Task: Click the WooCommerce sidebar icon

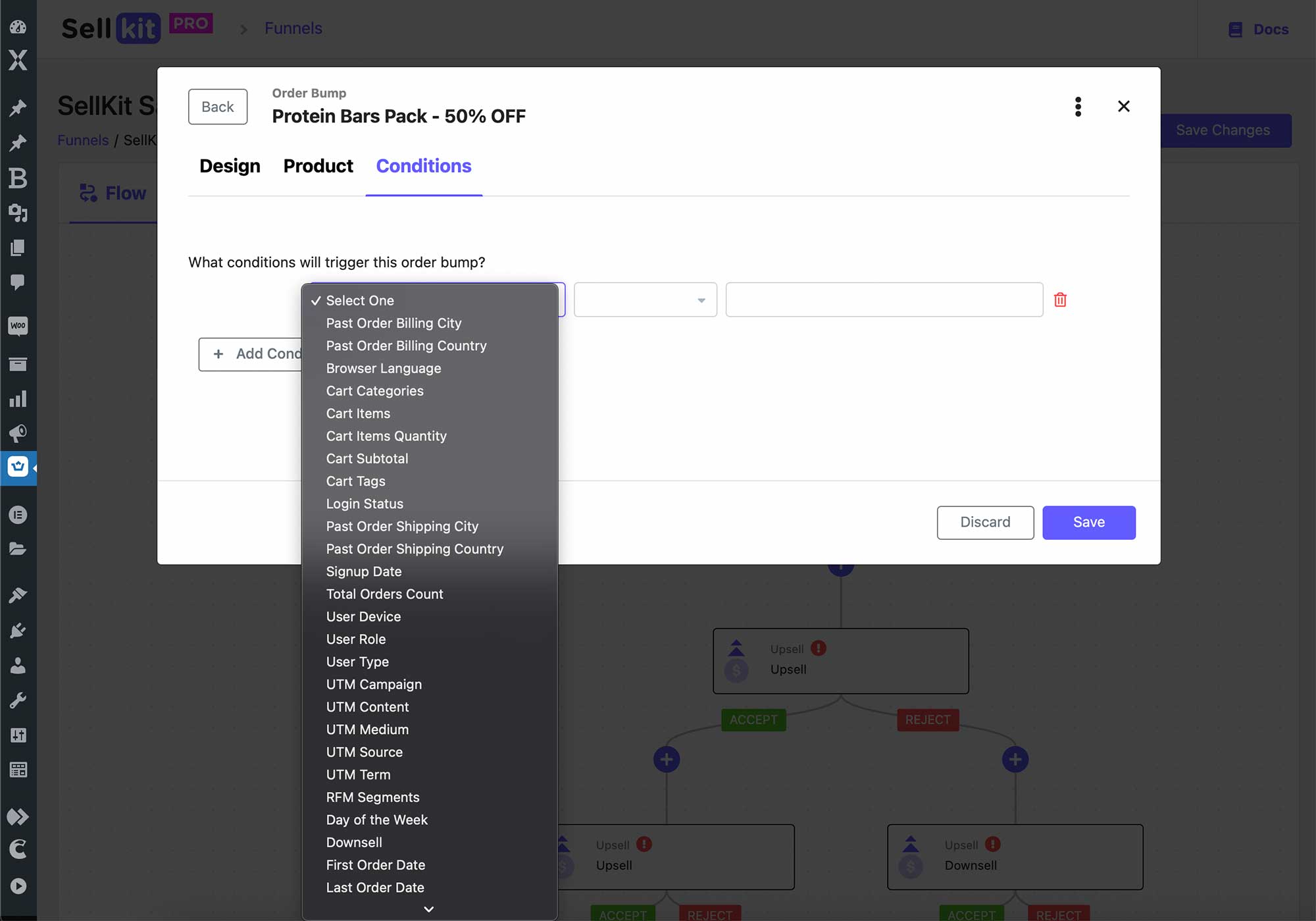Action: coord(18,327)
